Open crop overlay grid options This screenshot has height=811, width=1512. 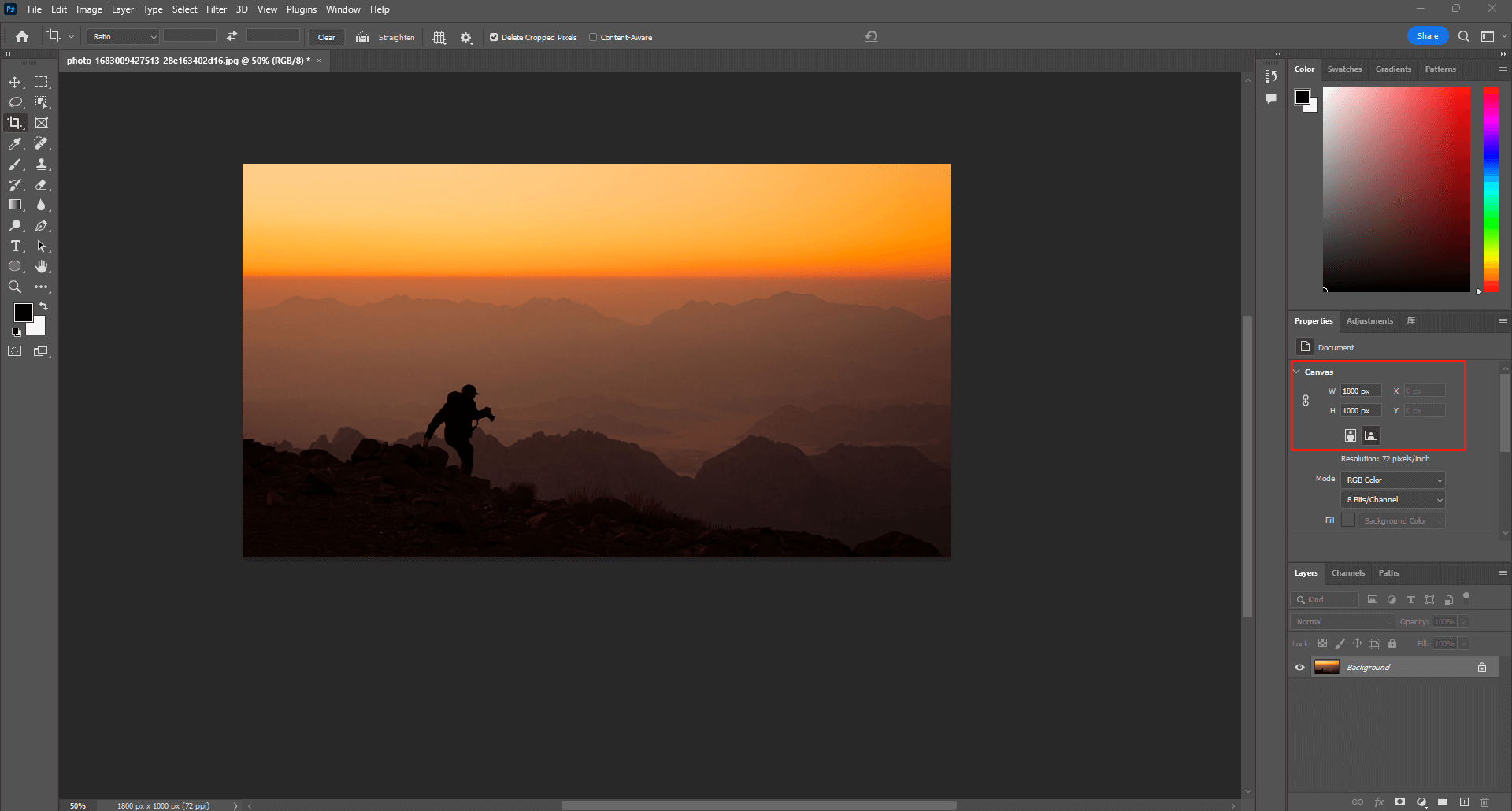439,37
